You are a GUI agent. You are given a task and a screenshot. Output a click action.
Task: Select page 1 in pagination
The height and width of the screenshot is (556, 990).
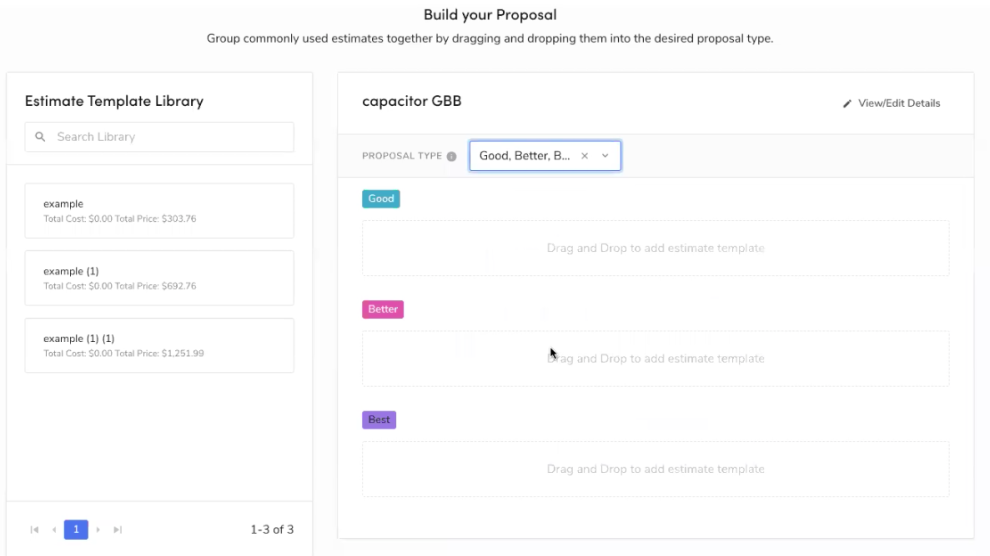[x=76, y=530]
